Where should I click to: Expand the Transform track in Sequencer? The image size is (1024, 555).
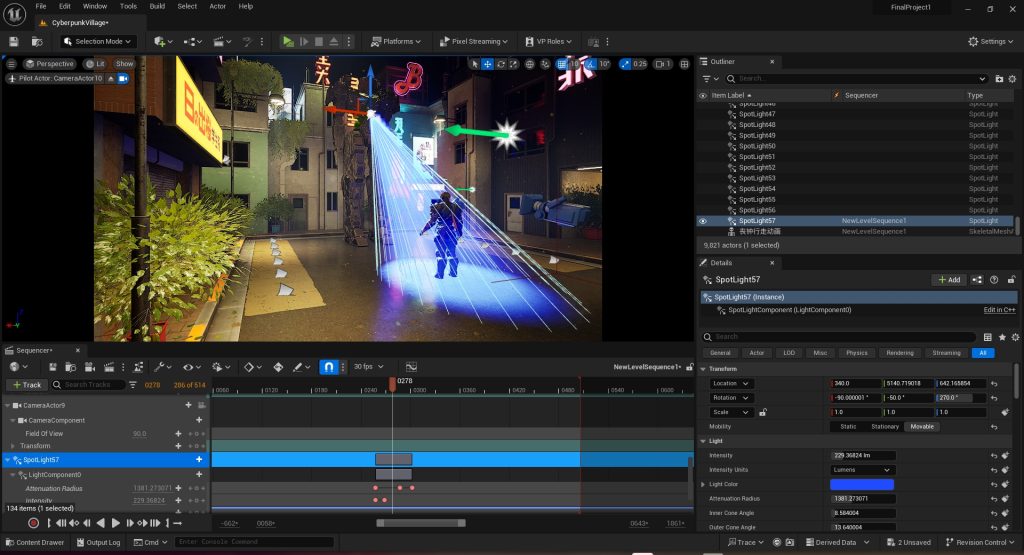click(x=13, y=446)
